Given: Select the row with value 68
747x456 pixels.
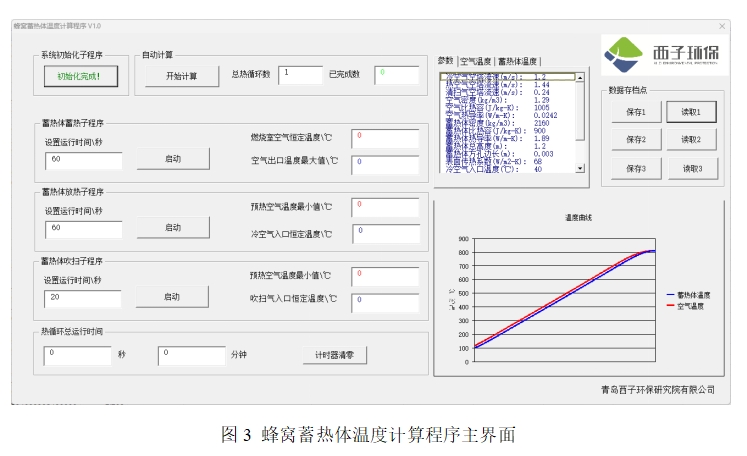Looking at the screenshot, I should pyautogui.click(x=508, y=162).
